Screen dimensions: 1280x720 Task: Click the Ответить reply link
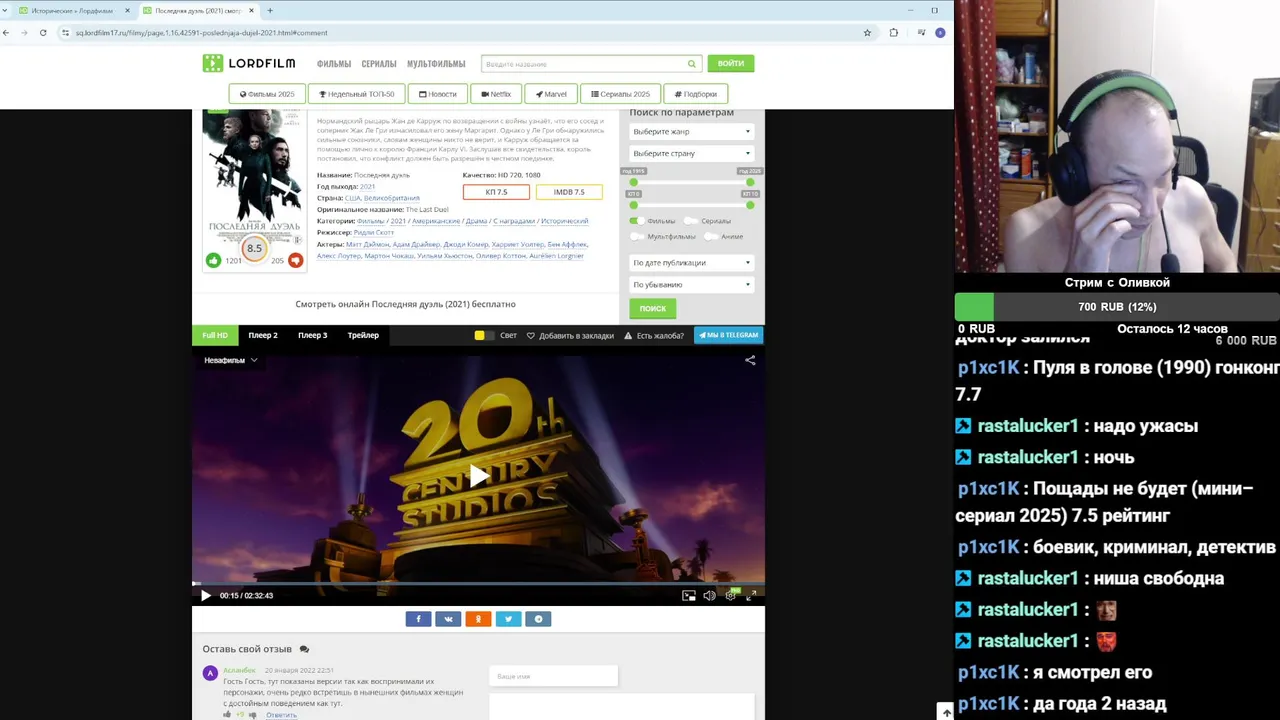pos(281,715)
